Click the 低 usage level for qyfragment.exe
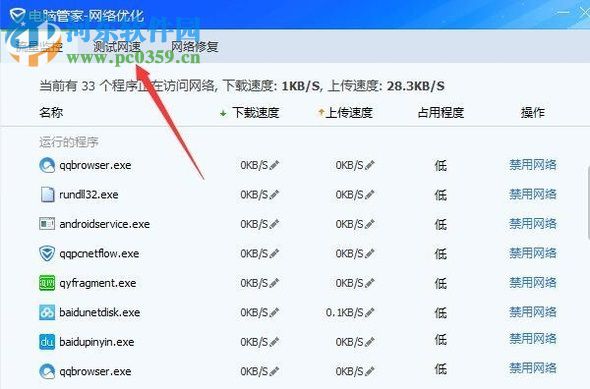 pos(441,283)
